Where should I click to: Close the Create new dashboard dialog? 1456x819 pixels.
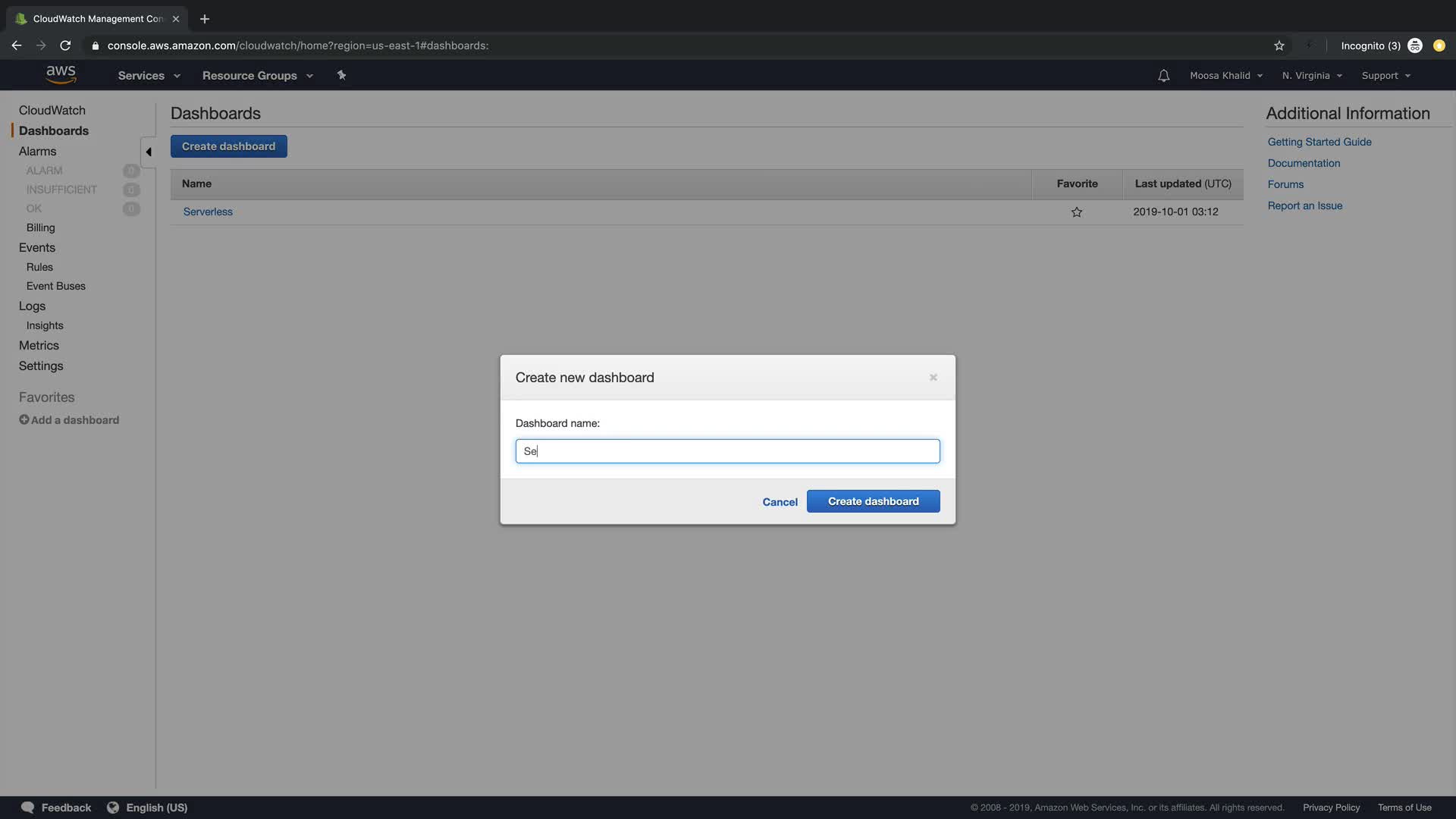pyautogui.click(x=934, y=378)
